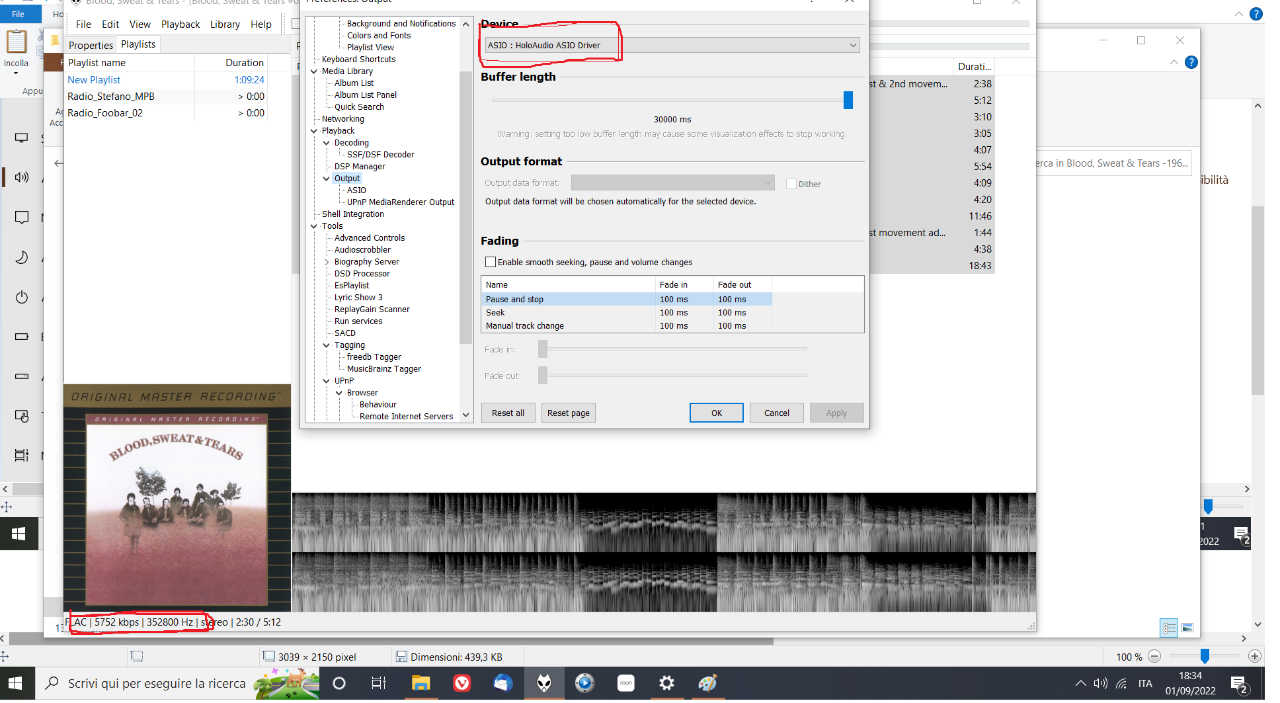Click the Focus assist moon icon
Viewport: 1280px width, 703px height.
click(21, 257)
